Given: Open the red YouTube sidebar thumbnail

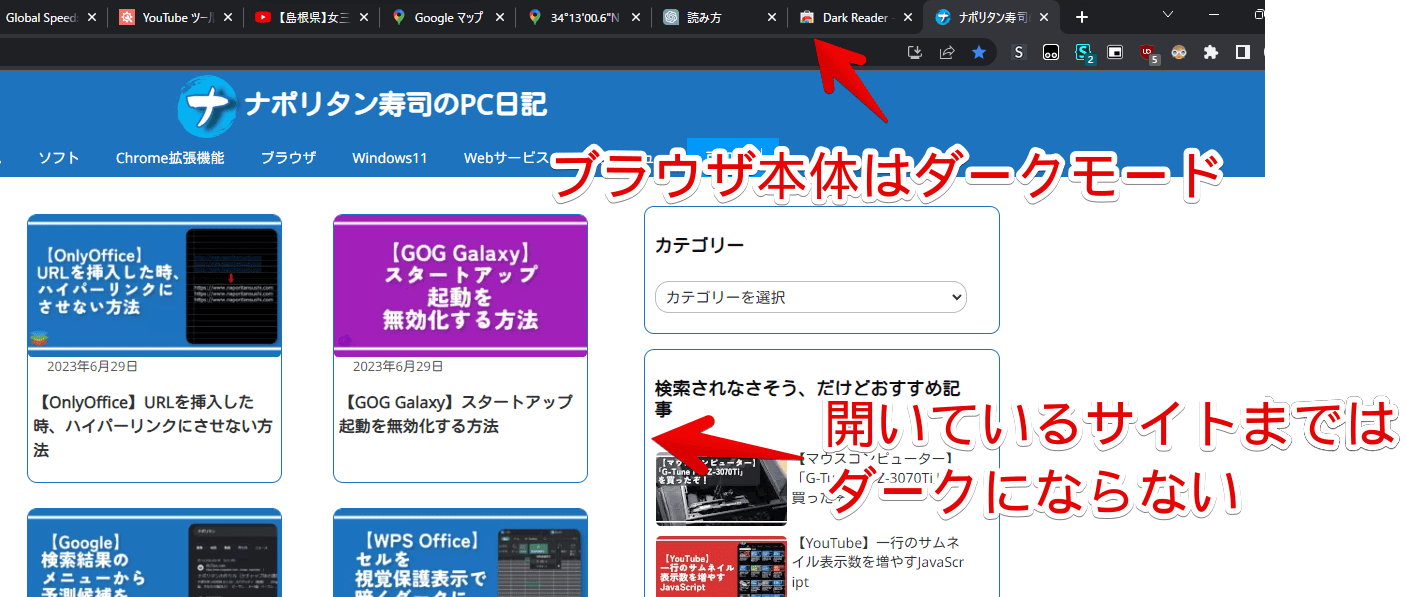Looking at the screenshot, I should (721, 566).
